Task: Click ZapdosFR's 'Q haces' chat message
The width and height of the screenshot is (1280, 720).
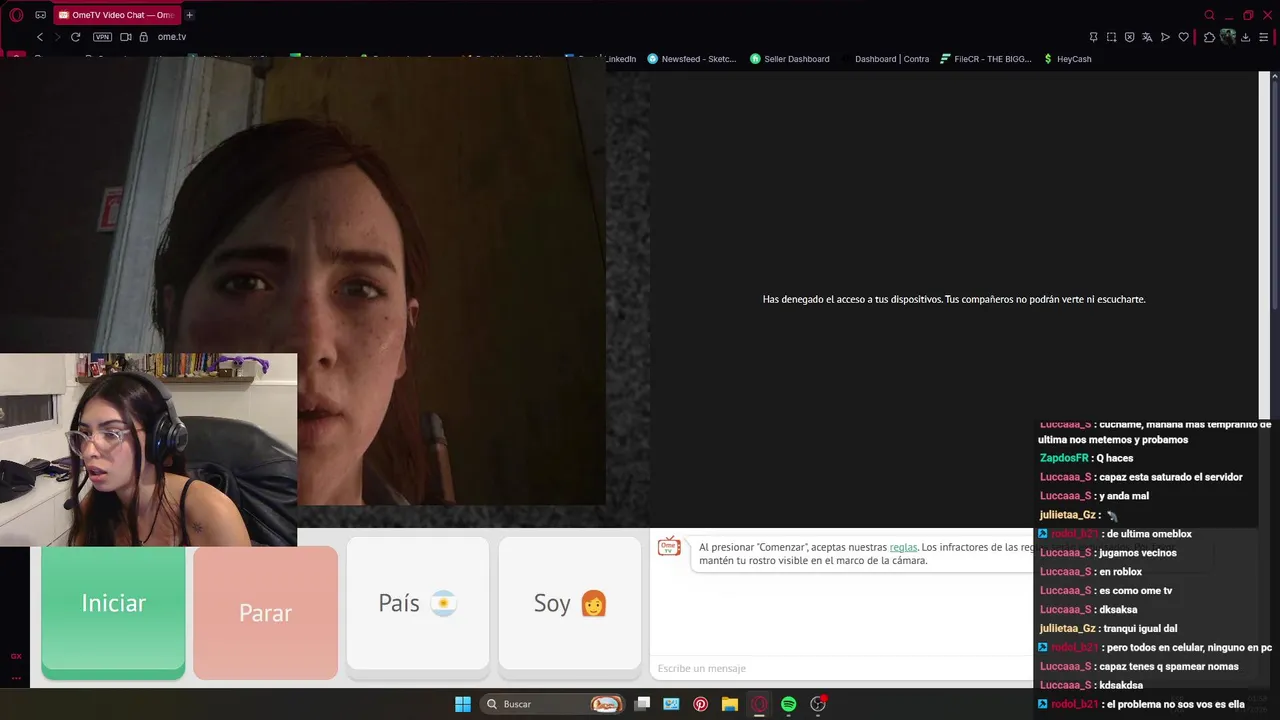Action: 1086,458
